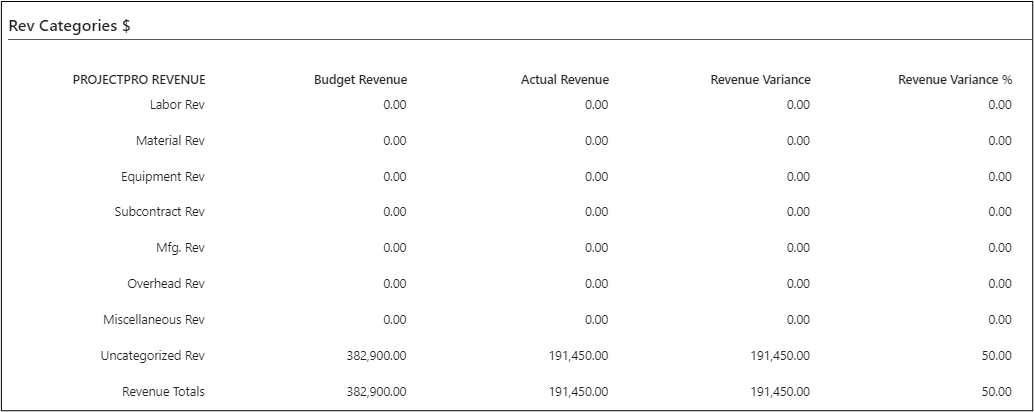Click Revenue Totals variance percent 50.00

click(996, 392)
